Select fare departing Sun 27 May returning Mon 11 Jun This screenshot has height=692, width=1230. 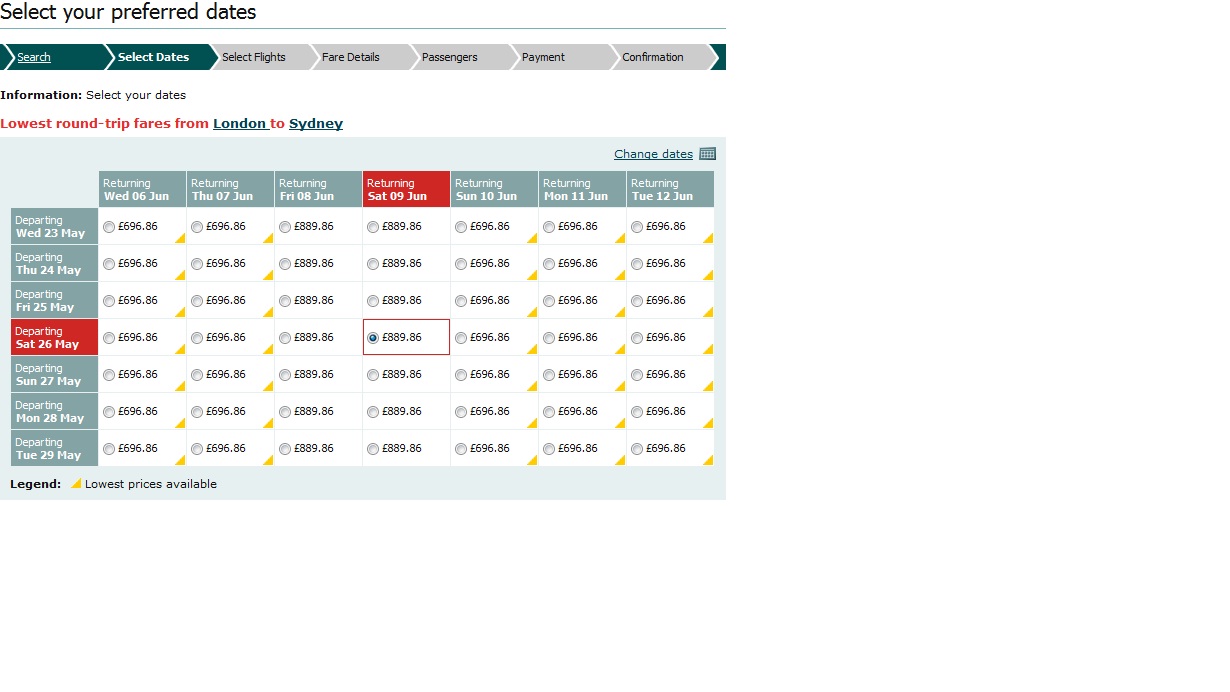(x=549, y=375)
